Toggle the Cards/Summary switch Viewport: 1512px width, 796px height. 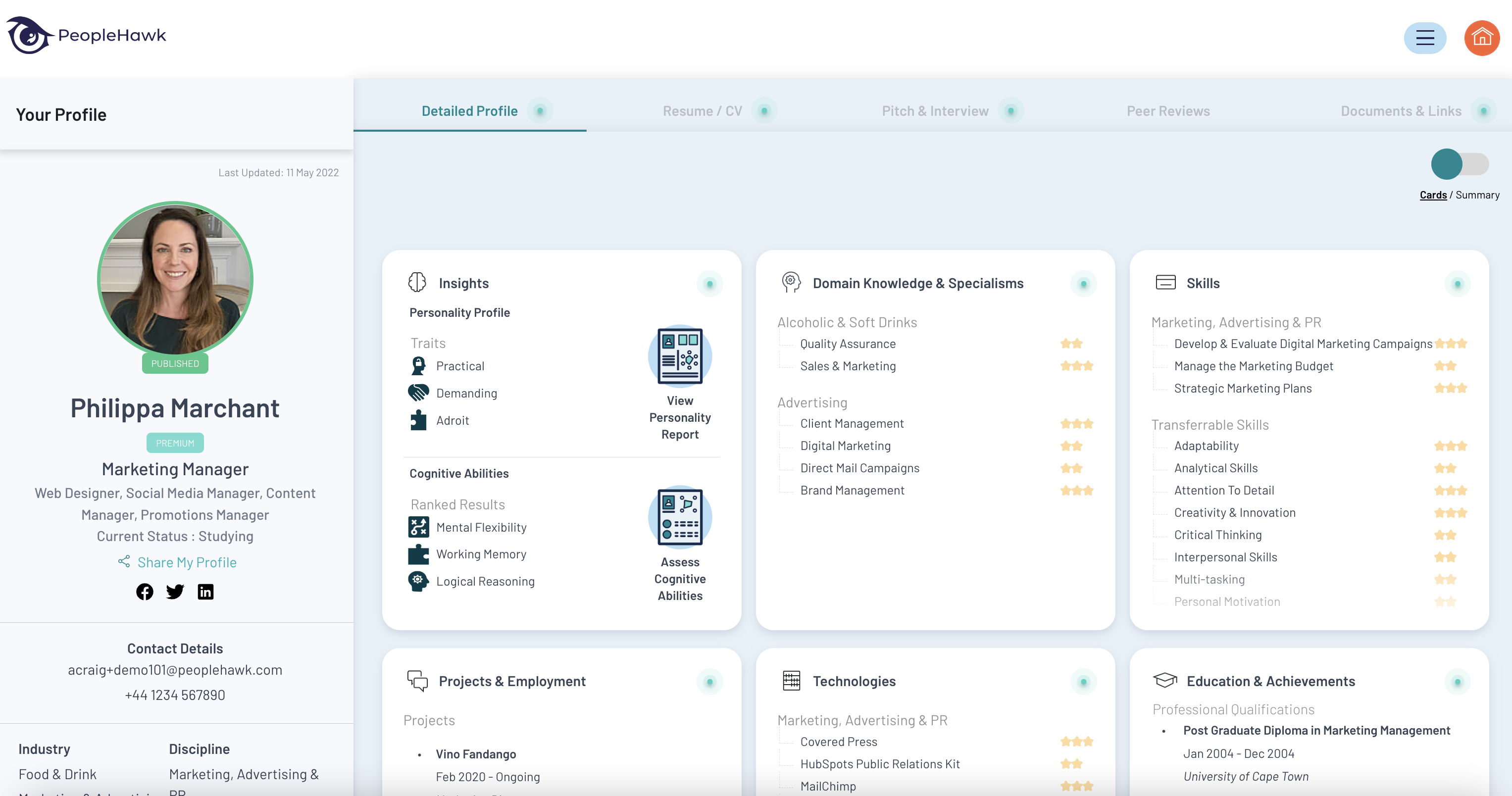(1460, 164)
